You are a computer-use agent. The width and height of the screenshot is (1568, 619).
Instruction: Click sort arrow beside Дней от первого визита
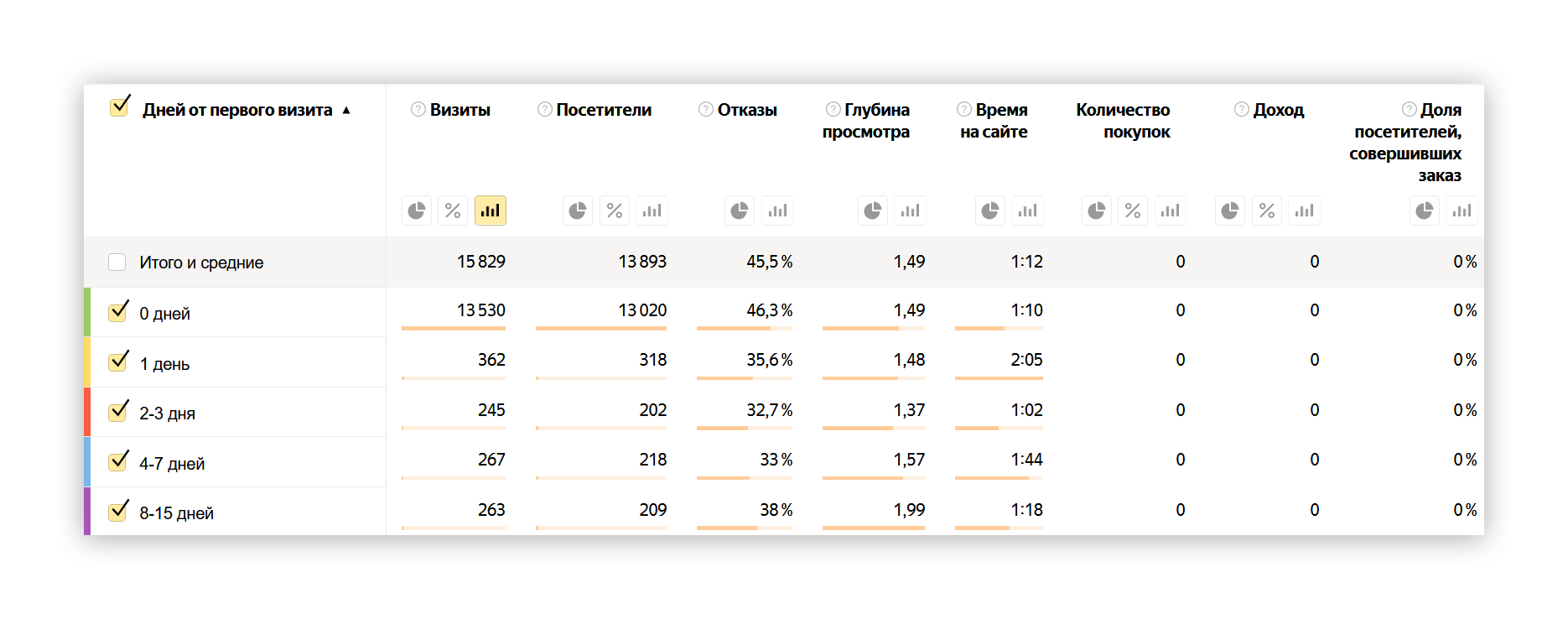[346, 111]
